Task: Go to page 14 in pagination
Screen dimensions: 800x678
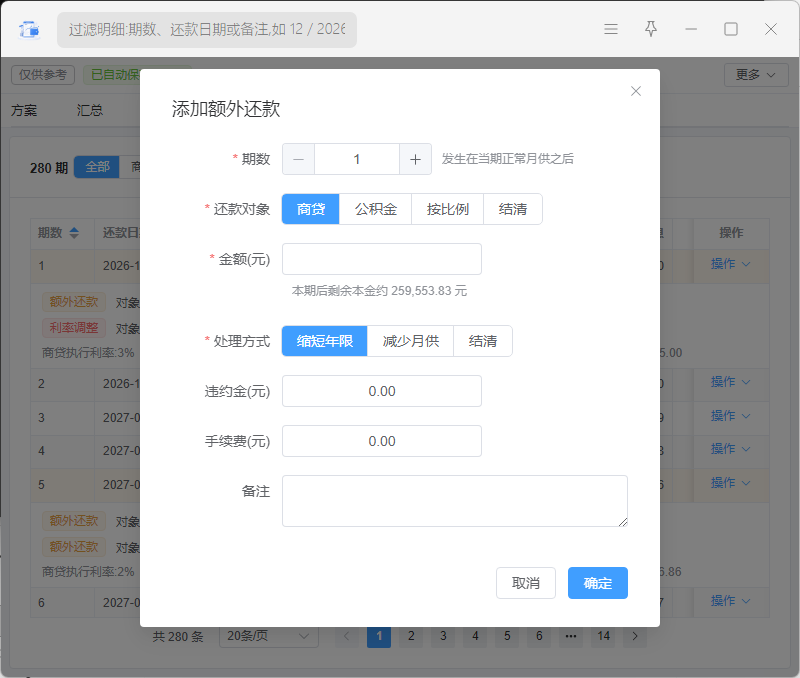Action: [x=604, y=636]
